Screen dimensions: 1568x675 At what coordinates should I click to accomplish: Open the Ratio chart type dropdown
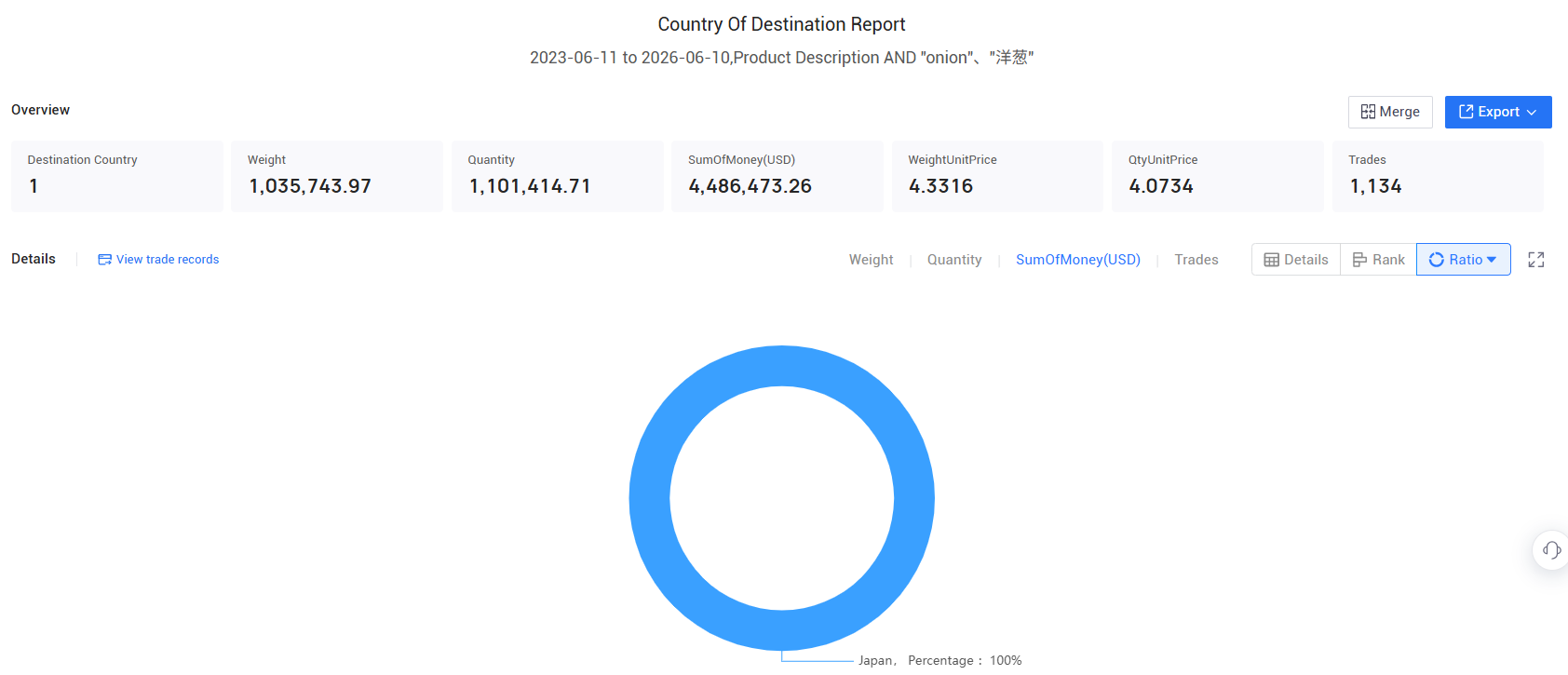click(1464, 260)
